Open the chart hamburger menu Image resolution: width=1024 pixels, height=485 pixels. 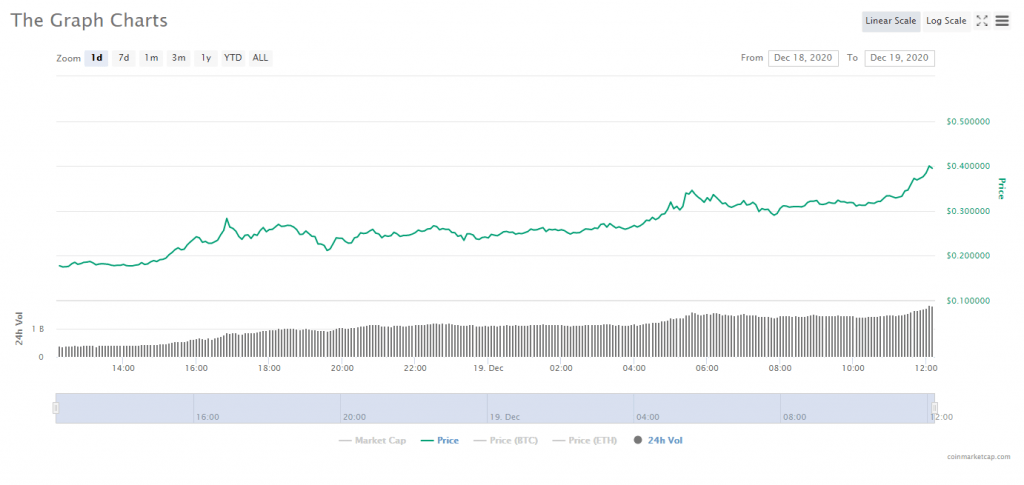[x=1002, y=21]
